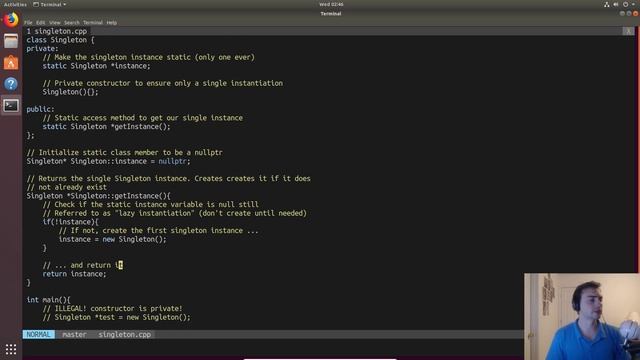Click comment 'Initialize static class member'
Image resolution: width=640 pixels, height=360 pixels.
click(x=124, y=153)
